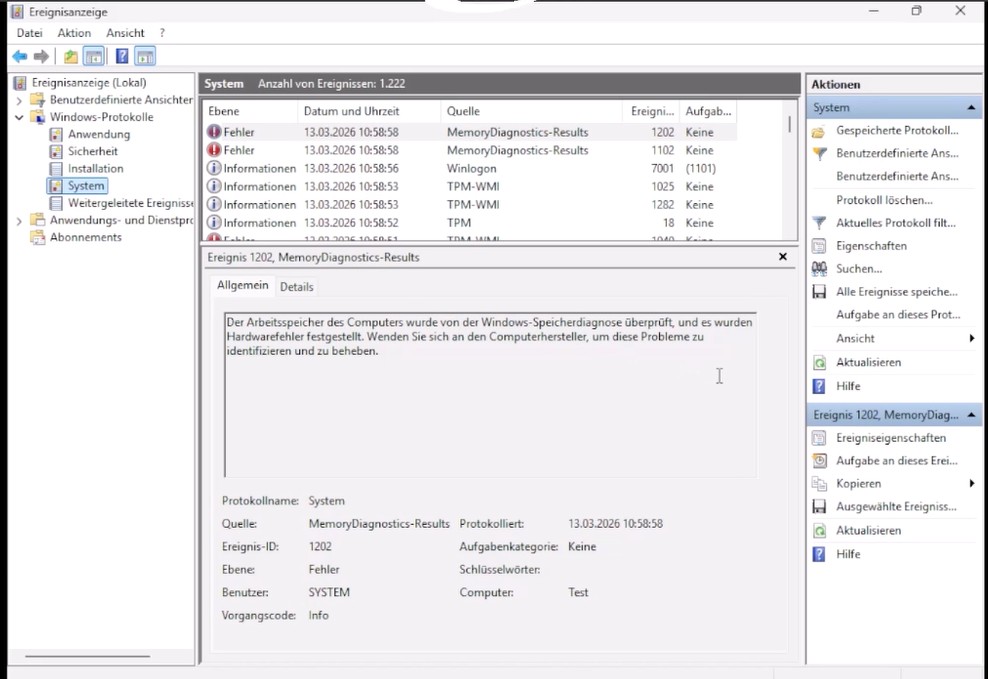
Task: Click the blue help question-mark toolbar icon
Action: (x=122, y=57)
